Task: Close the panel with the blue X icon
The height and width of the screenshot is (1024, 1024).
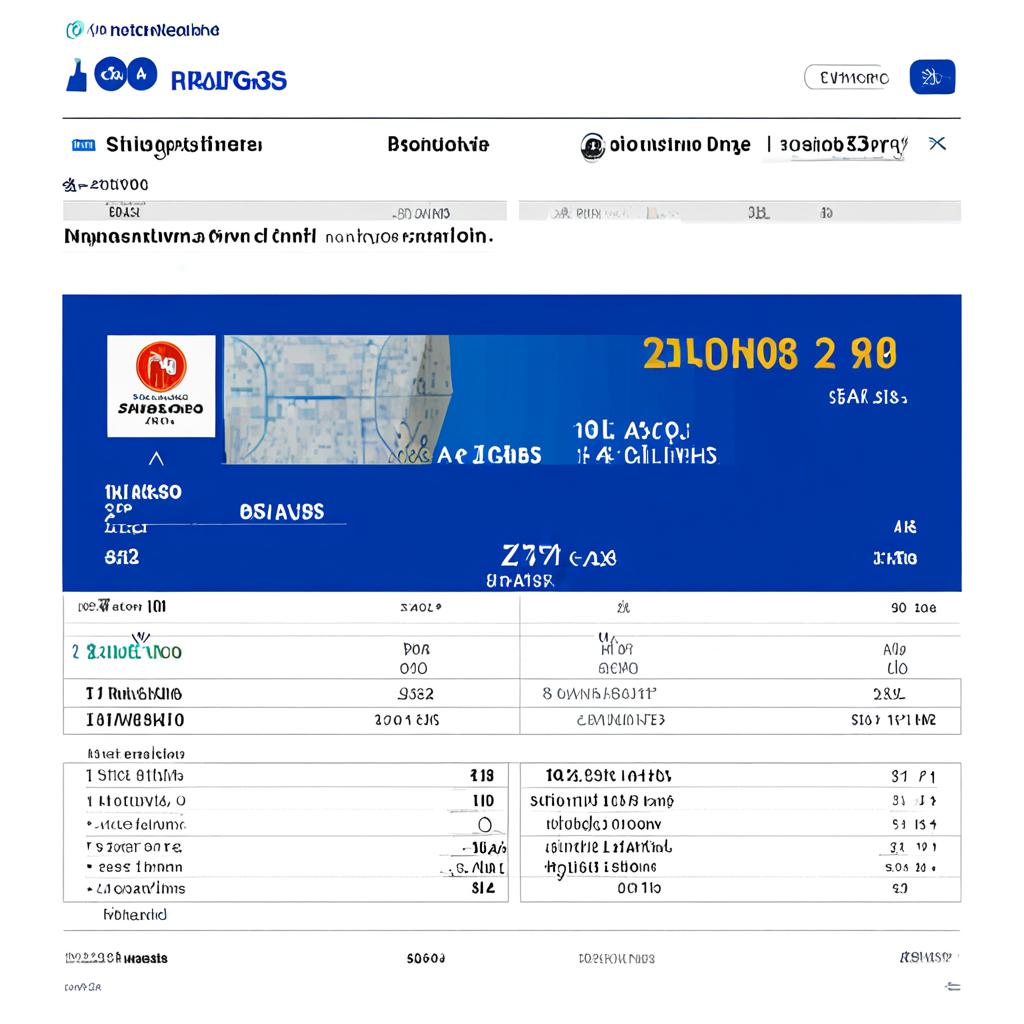Action: tap(937, 143)
